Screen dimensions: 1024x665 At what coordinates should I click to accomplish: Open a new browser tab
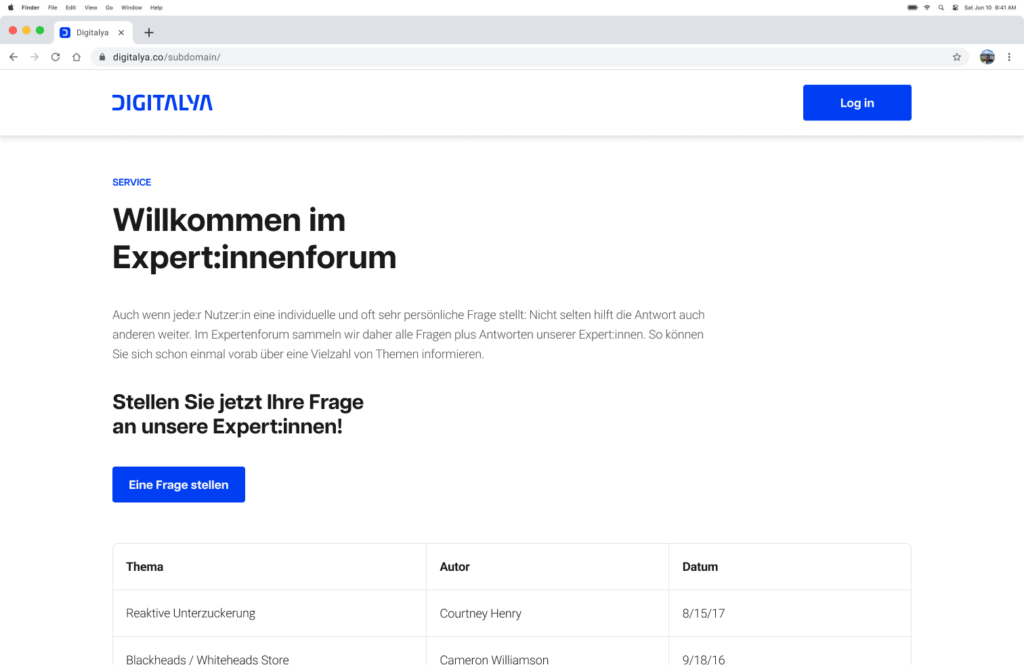pos(149,32)
